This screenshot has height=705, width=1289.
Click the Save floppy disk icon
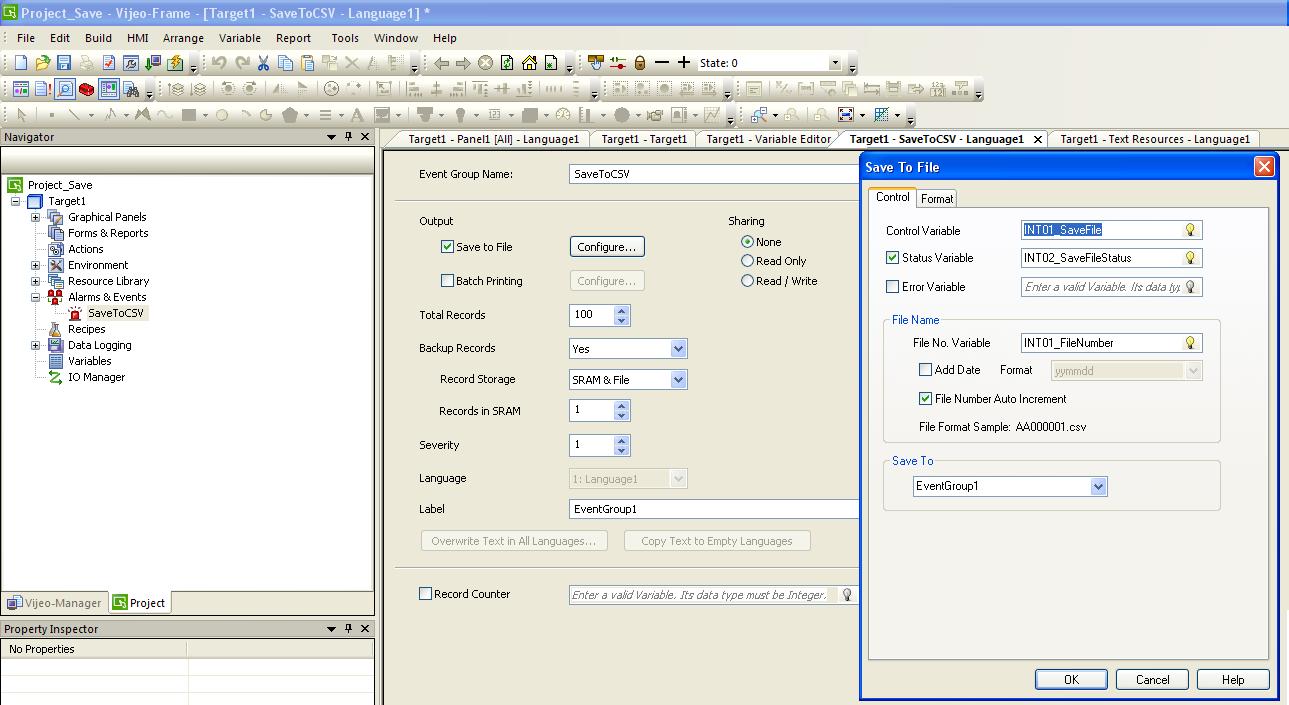pyautogui.click(x=64, y=63)
